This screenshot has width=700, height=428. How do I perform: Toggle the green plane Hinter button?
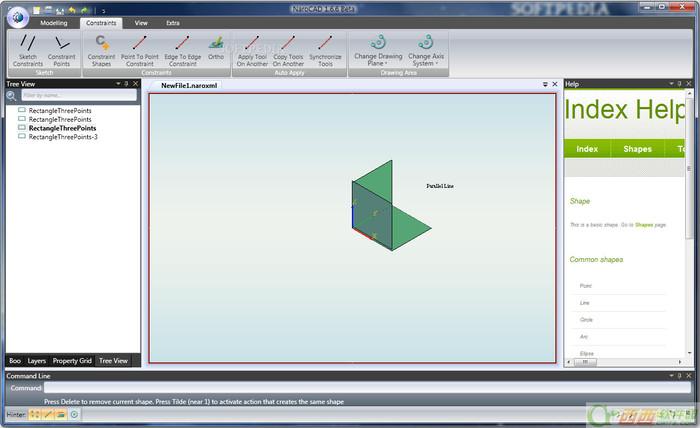pos(61,415)
